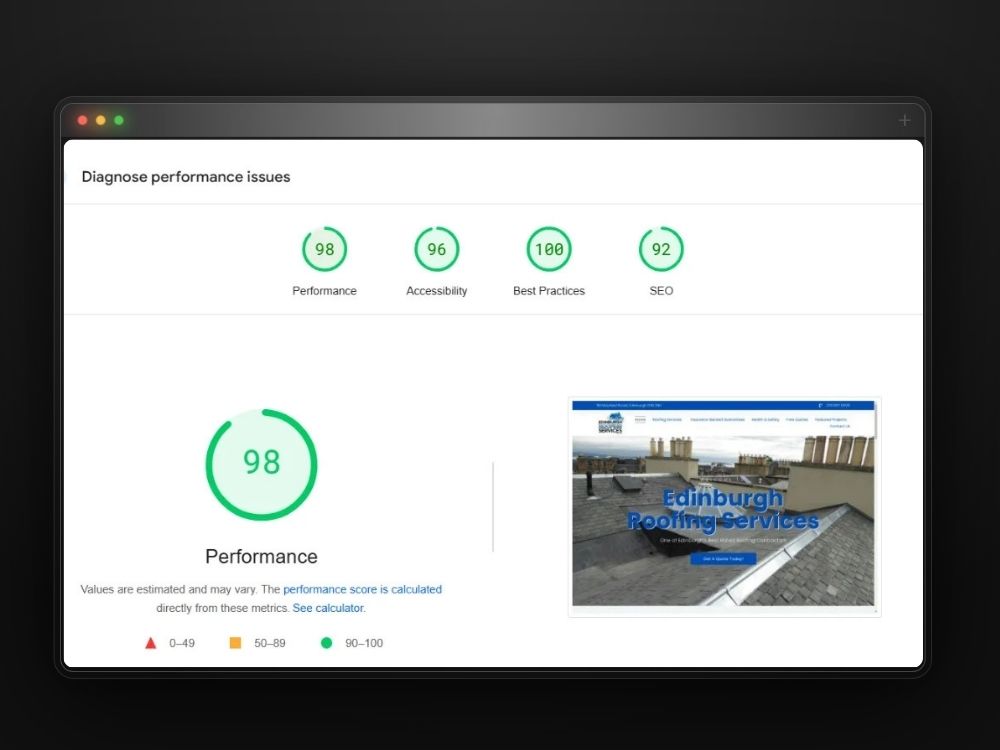Click the green circle 90–100 legend icon
Image resolution: width=1000 pixels, height=750 pixels.
pyautogui.click(x=327, y=643)
